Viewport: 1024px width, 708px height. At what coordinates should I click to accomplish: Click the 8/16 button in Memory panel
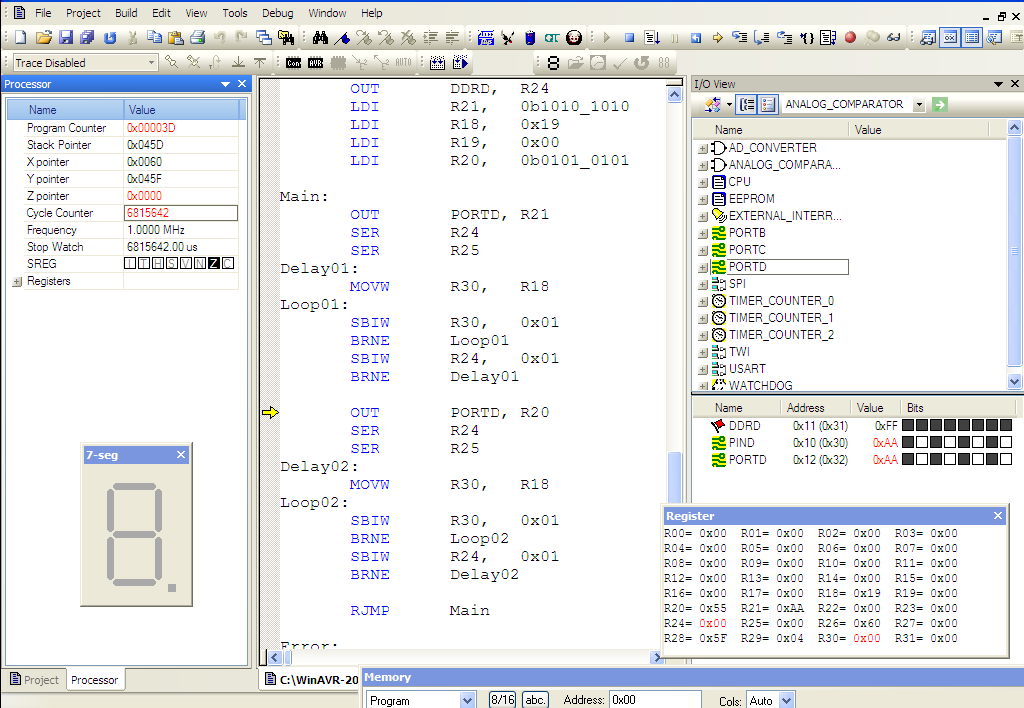coord(501,700)
